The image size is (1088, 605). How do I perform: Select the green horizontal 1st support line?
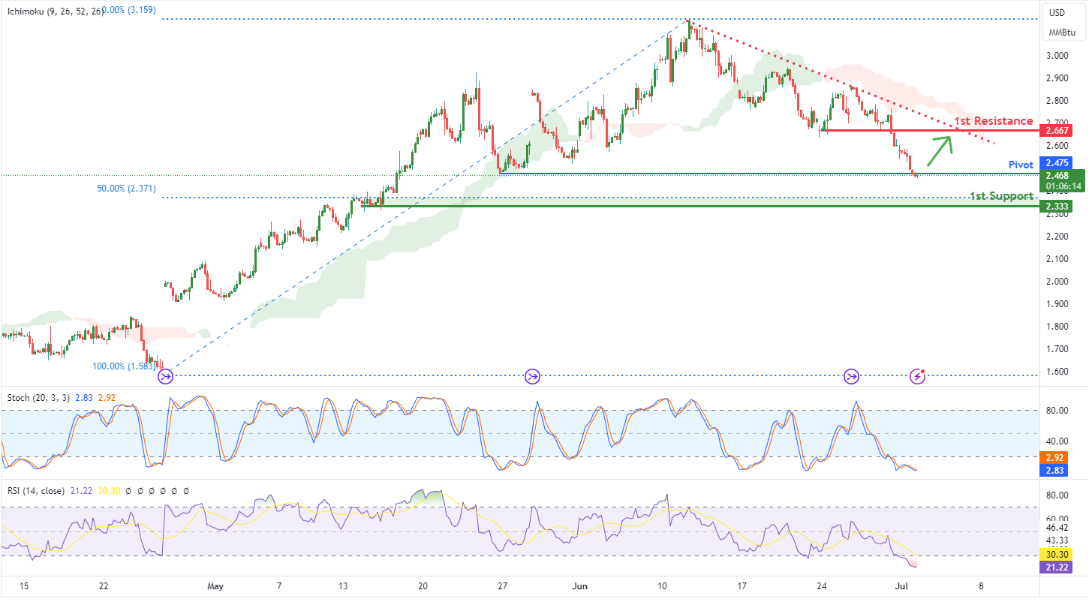701,206
